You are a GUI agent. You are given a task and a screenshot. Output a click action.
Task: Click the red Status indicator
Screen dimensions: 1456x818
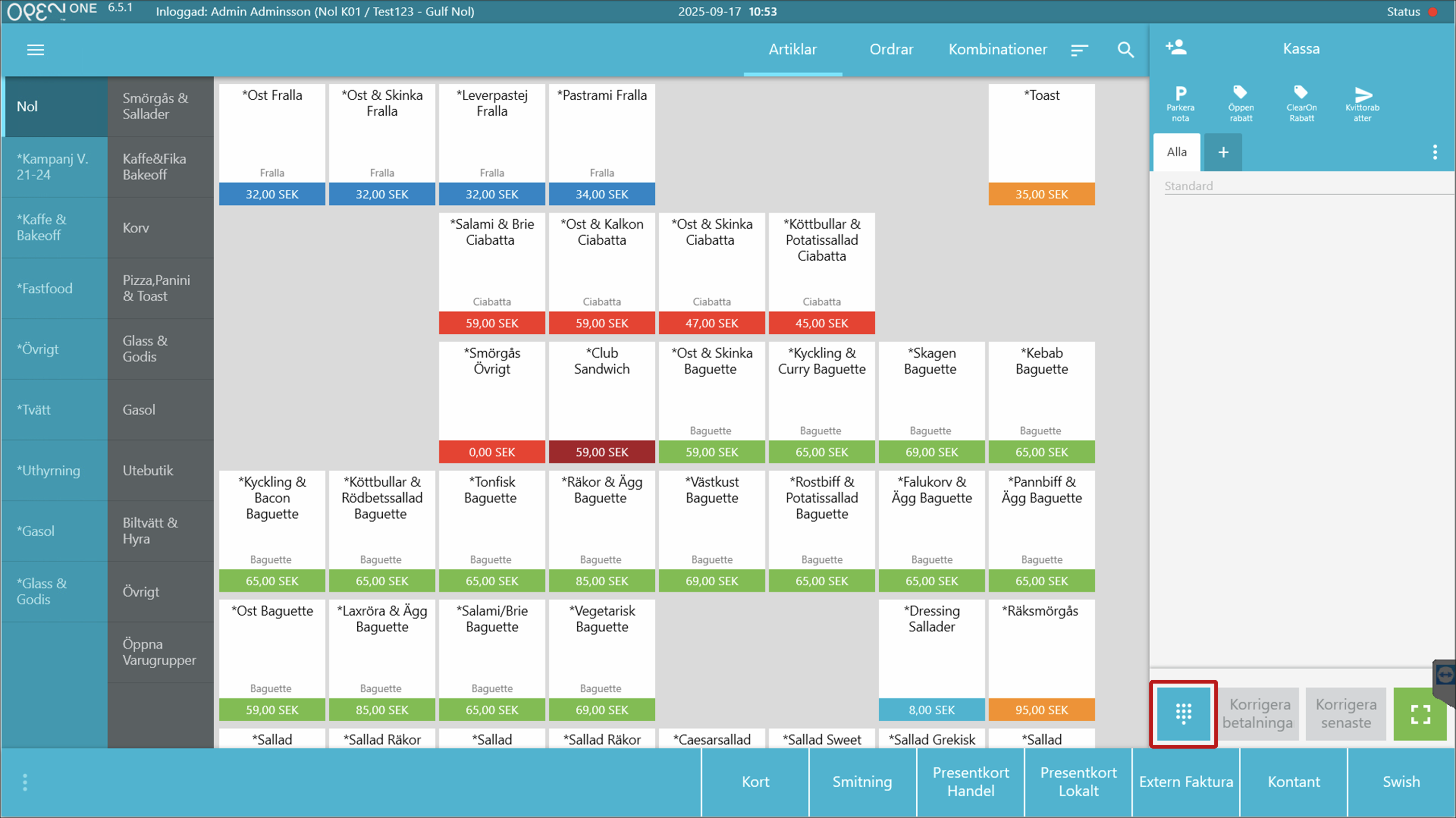1432,12
